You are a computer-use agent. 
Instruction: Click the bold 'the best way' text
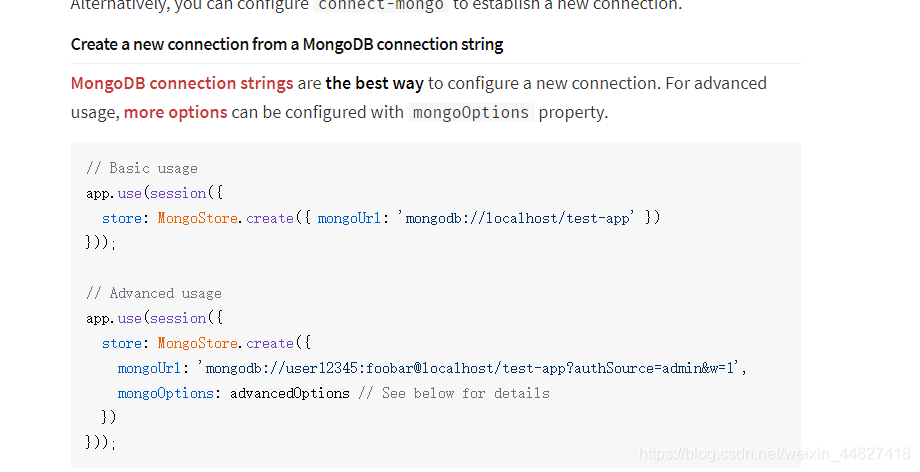click(x=374, y=83)
